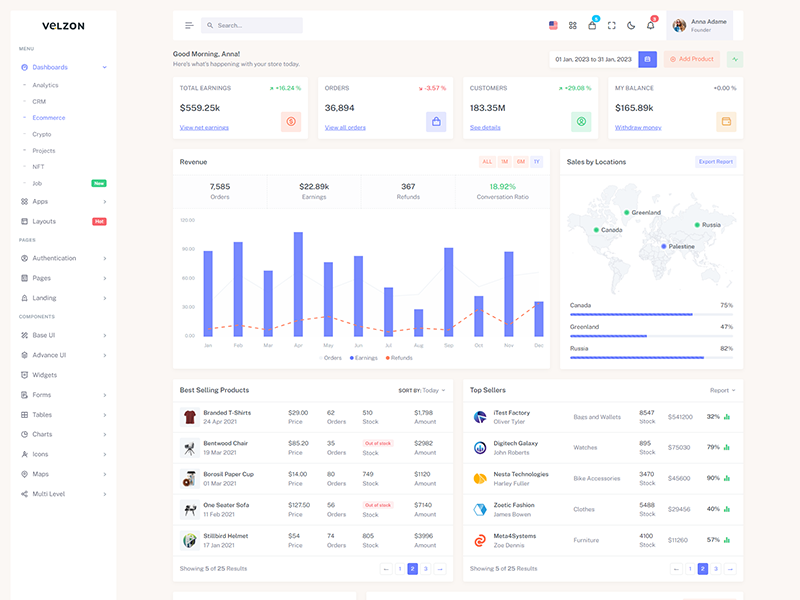Open the Sort By Today dropdown
800x600 pixels.
(422, 390)
